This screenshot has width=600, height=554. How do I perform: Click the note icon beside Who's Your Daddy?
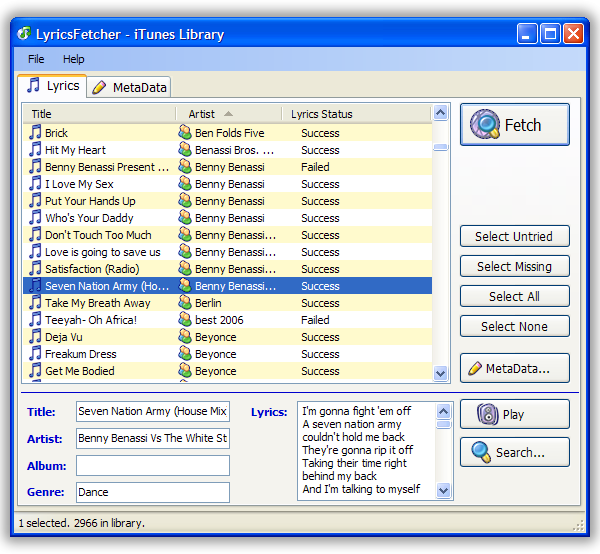pos(35,218)
